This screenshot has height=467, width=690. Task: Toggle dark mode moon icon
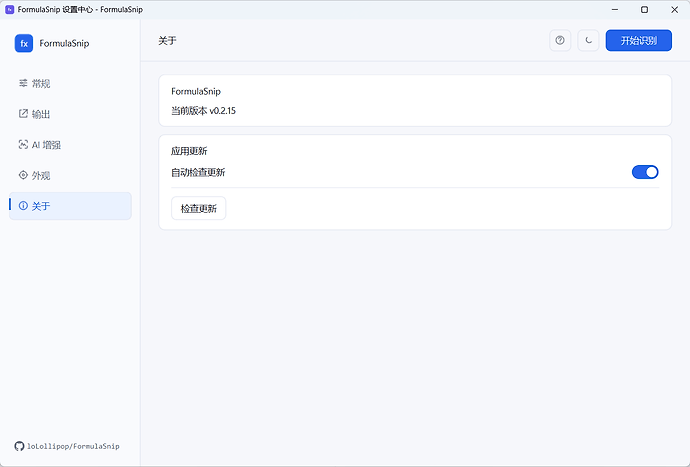click(588, 40)
